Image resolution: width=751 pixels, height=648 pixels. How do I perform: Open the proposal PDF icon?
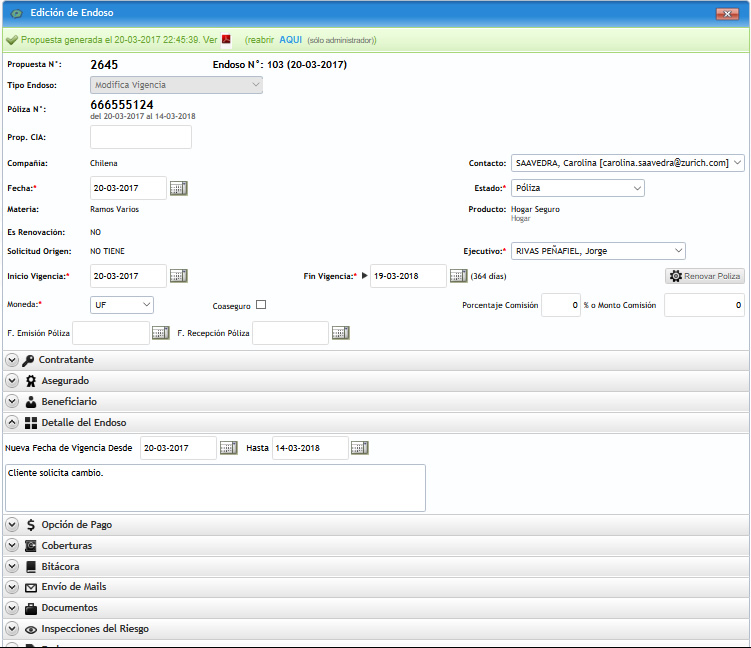(x=226, y=39)
